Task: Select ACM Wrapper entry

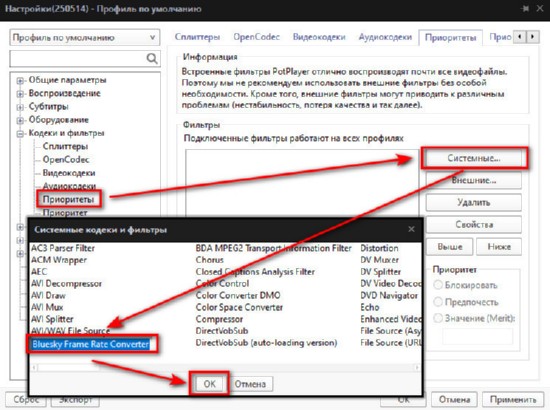Action: point(59,260)
